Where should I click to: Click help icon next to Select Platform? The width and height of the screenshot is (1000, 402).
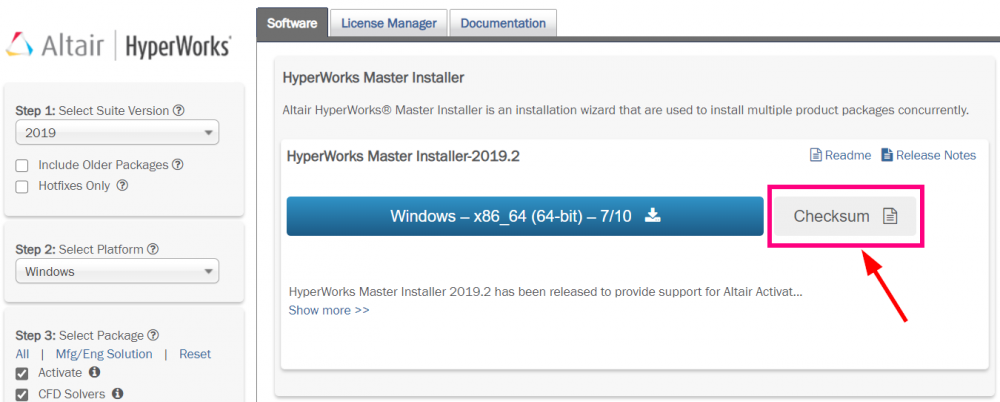tap(153, 249)
